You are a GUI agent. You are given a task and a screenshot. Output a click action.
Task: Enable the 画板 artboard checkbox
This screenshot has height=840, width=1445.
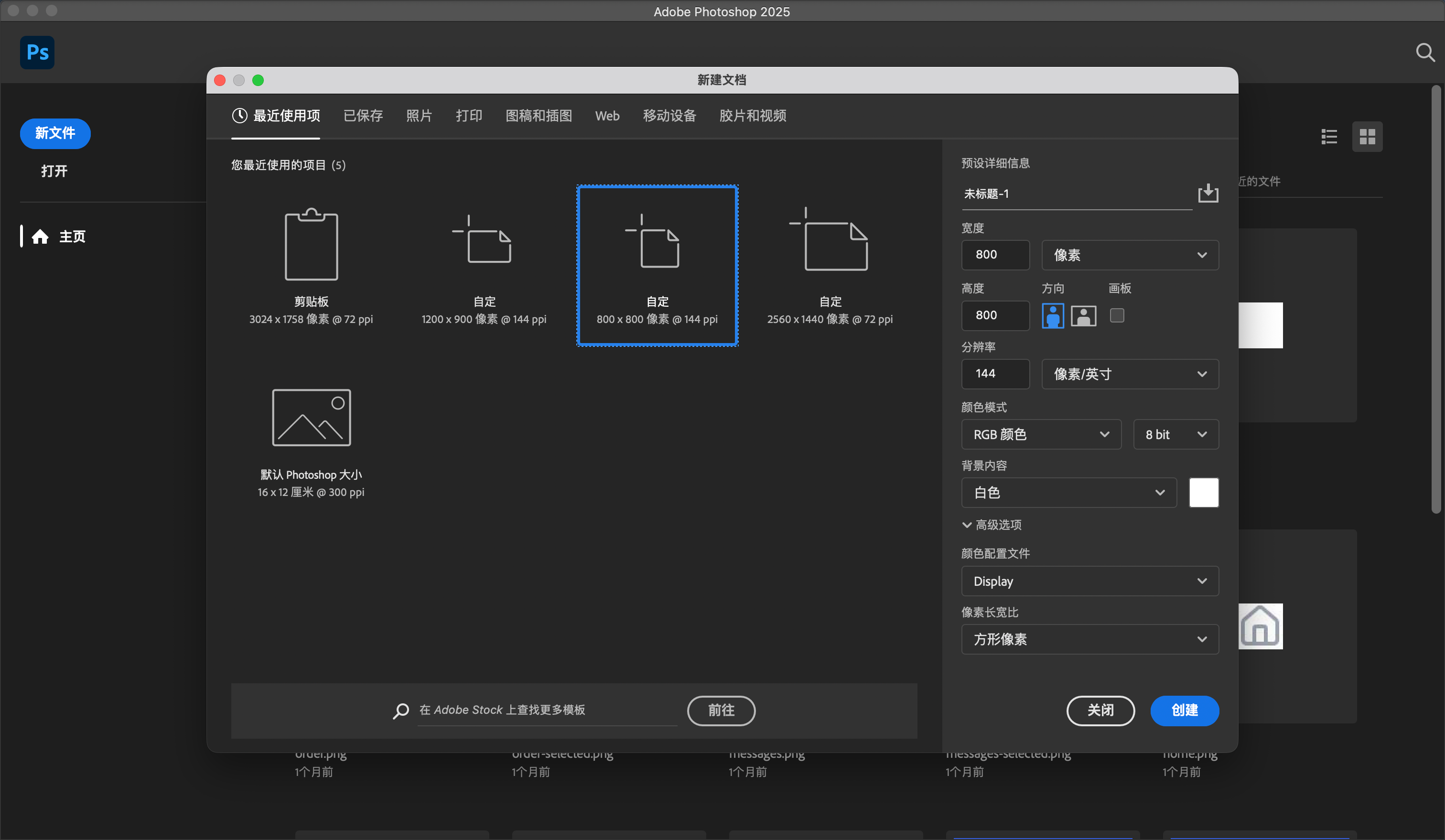tap(1116, 315)
